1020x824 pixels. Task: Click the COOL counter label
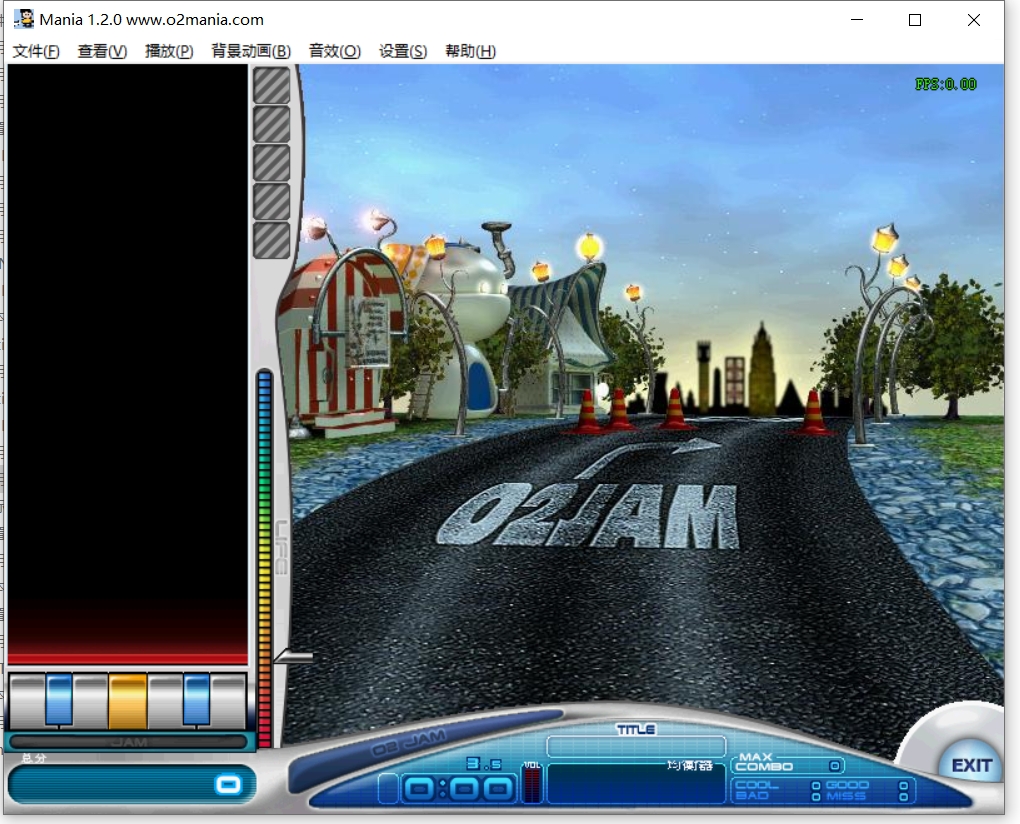click(756, 785)
